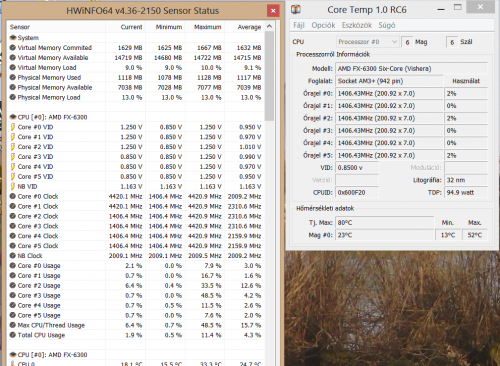The image size is (500, 366).
Task: Click the Core #0 VID lightning icon
Action: (13, 127)
